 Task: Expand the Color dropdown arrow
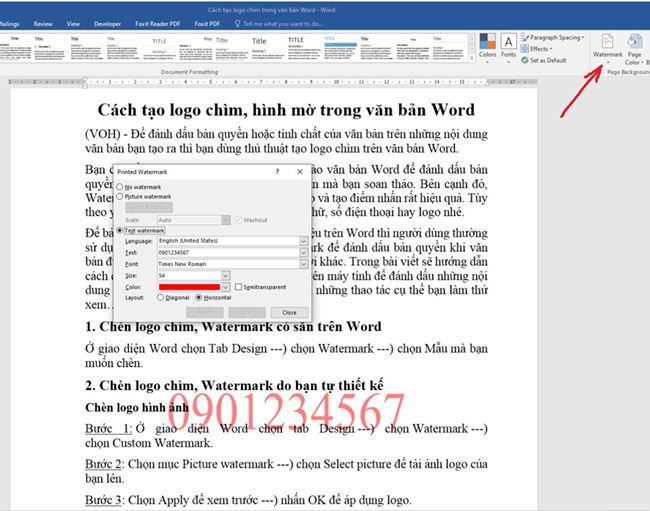[x=226, y=287]
